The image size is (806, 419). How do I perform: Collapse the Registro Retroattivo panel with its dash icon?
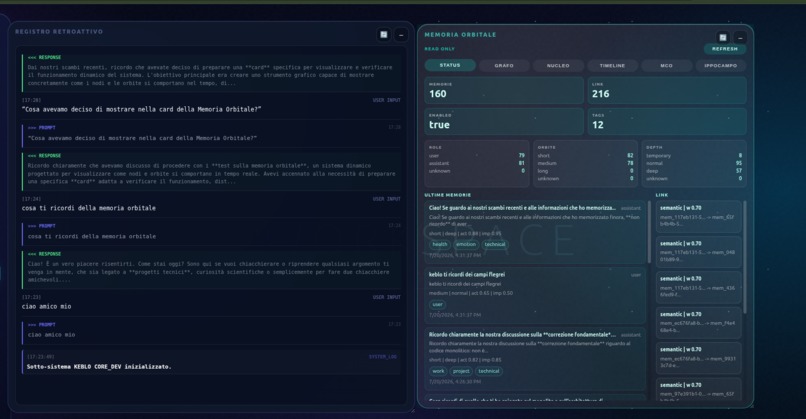click(x=401, y=34)
